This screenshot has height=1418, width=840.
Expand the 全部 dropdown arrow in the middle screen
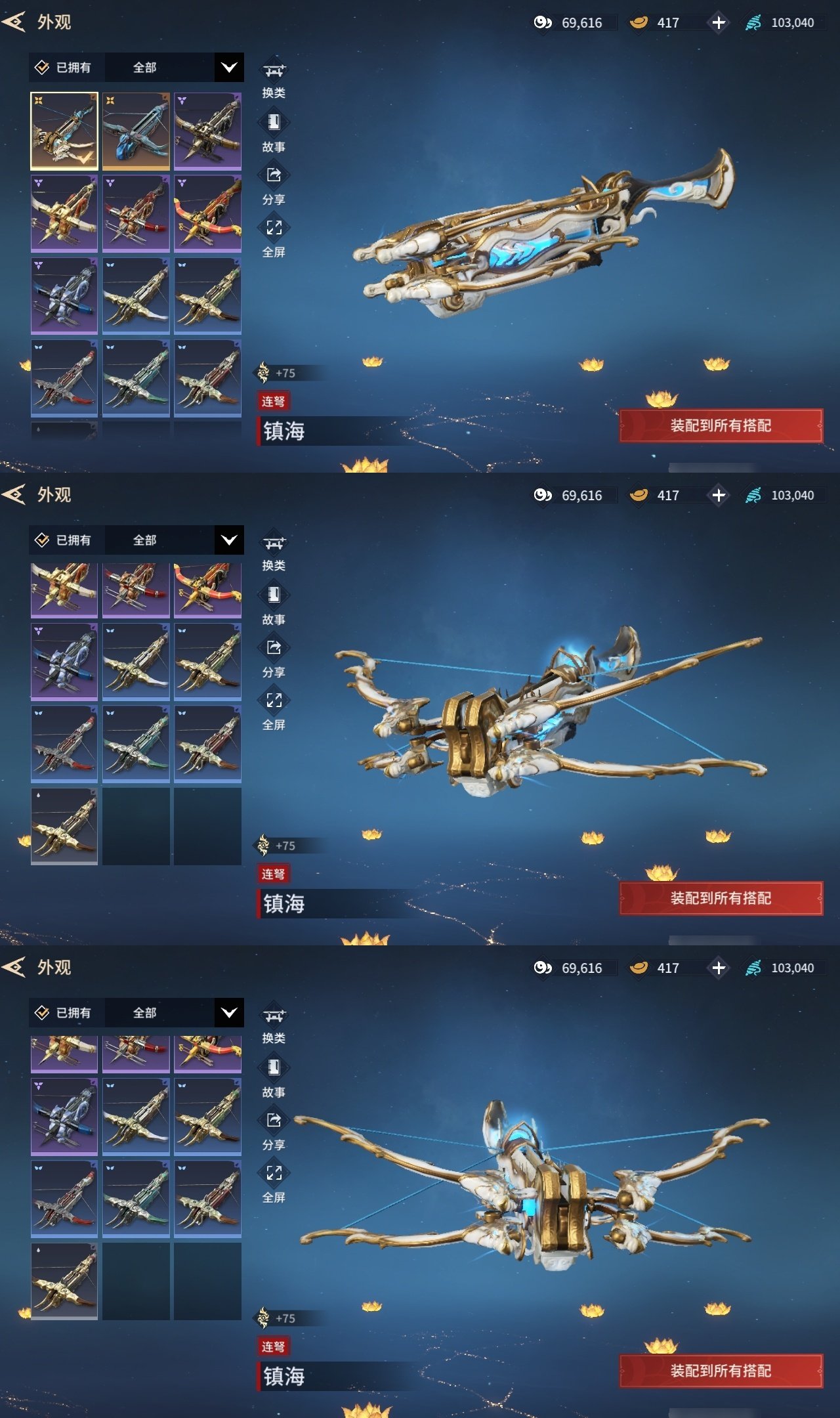[x=229, y=540]
